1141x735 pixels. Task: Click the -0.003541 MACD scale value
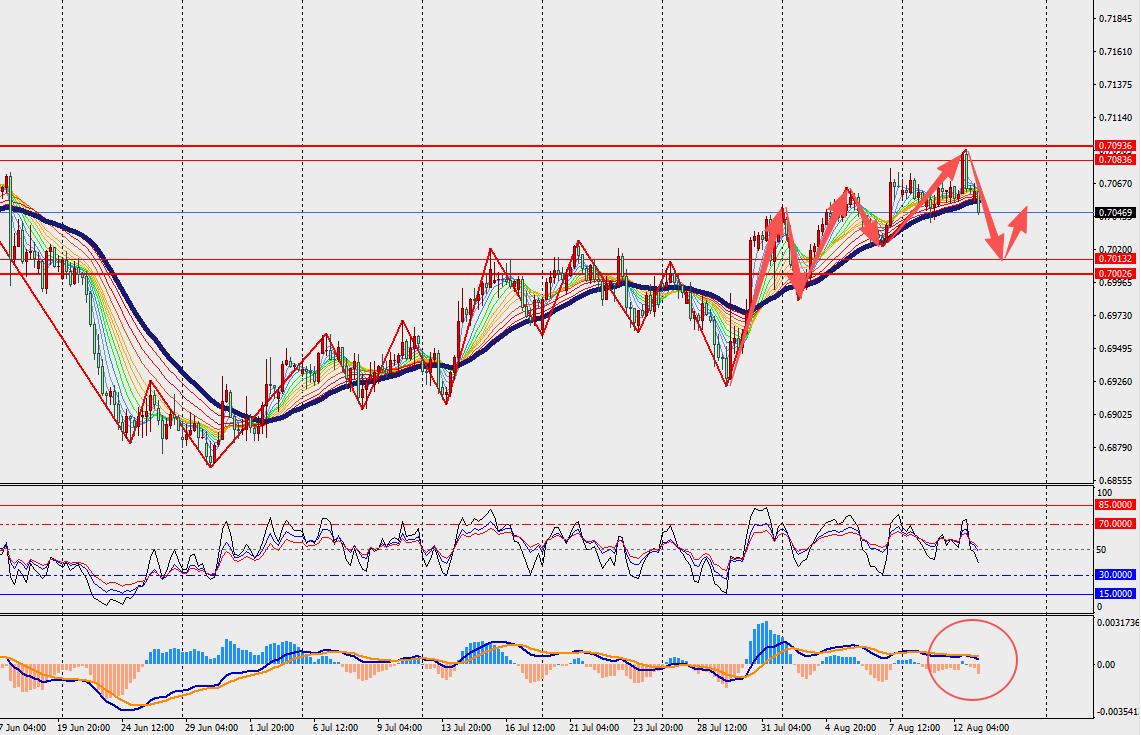[x=1118, y=712]
